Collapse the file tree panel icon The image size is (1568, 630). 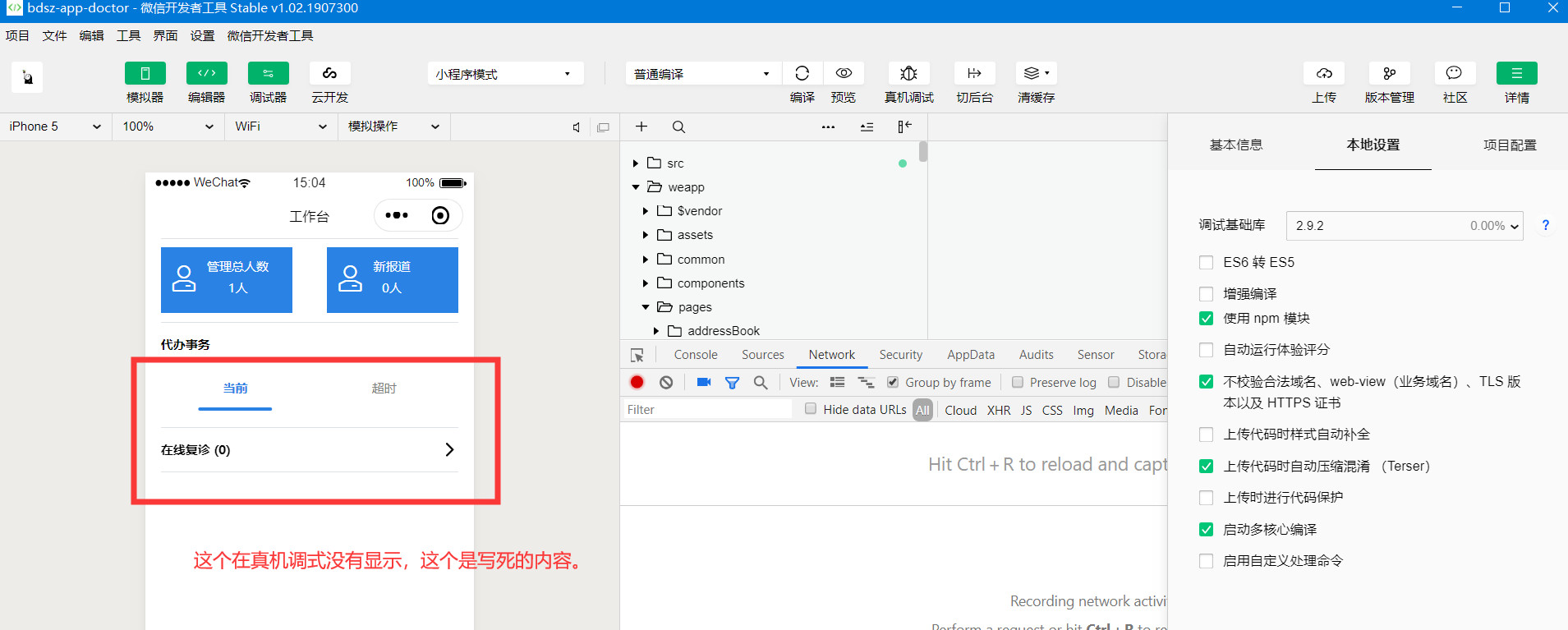(904, 126)
